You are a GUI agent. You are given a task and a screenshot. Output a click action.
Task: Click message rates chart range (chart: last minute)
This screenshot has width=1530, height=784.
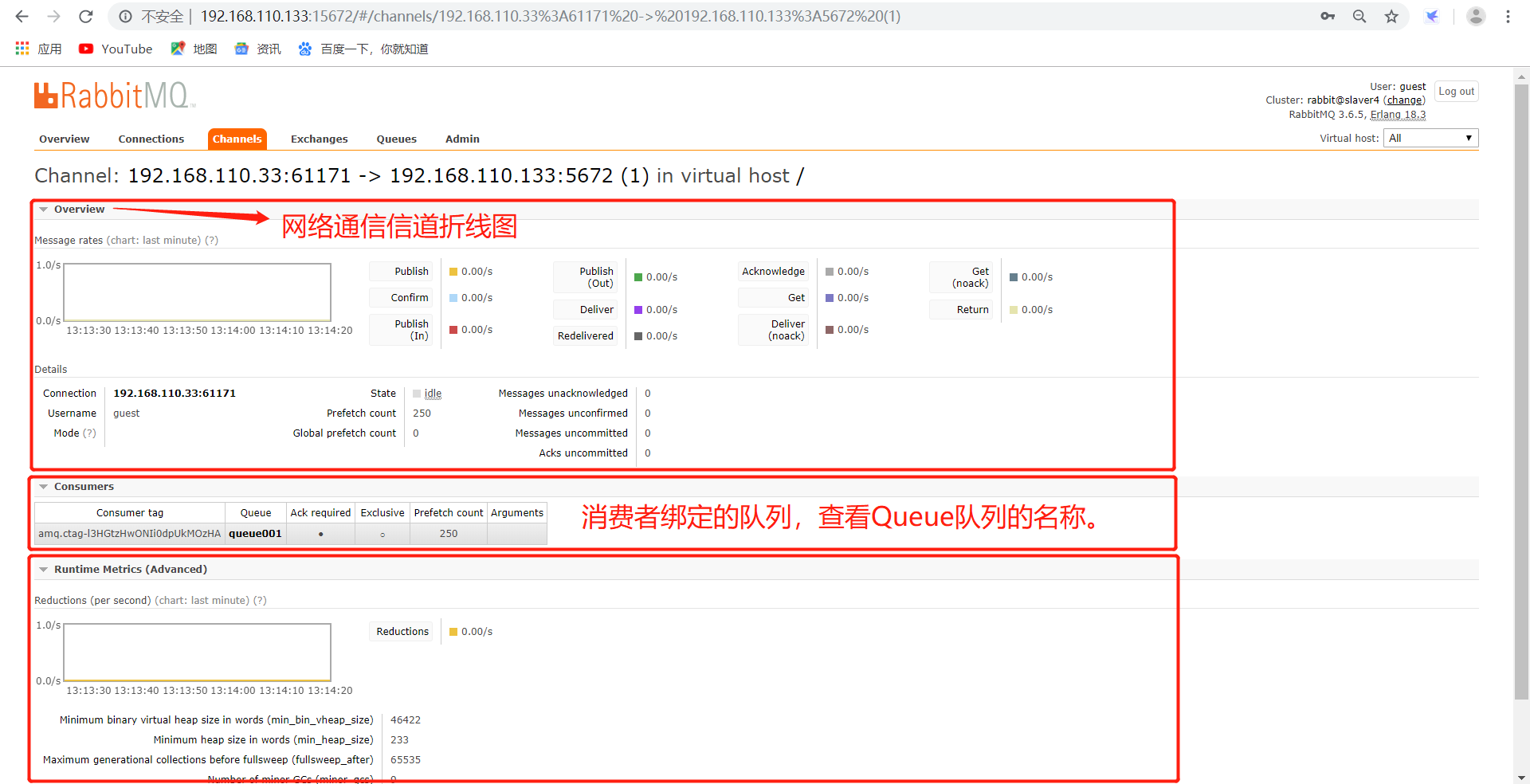[x=154, y=241]
